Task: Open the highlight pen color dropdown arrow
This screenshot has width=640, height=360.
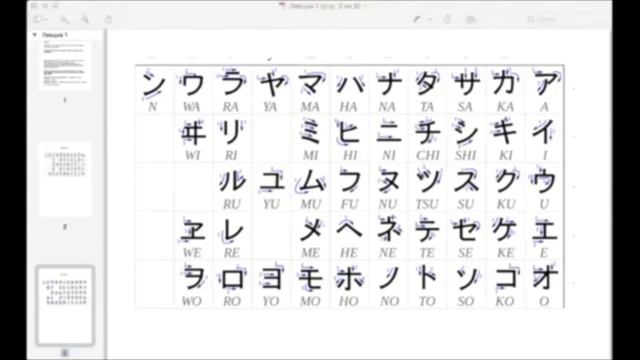Action: [x=430, y=19]
